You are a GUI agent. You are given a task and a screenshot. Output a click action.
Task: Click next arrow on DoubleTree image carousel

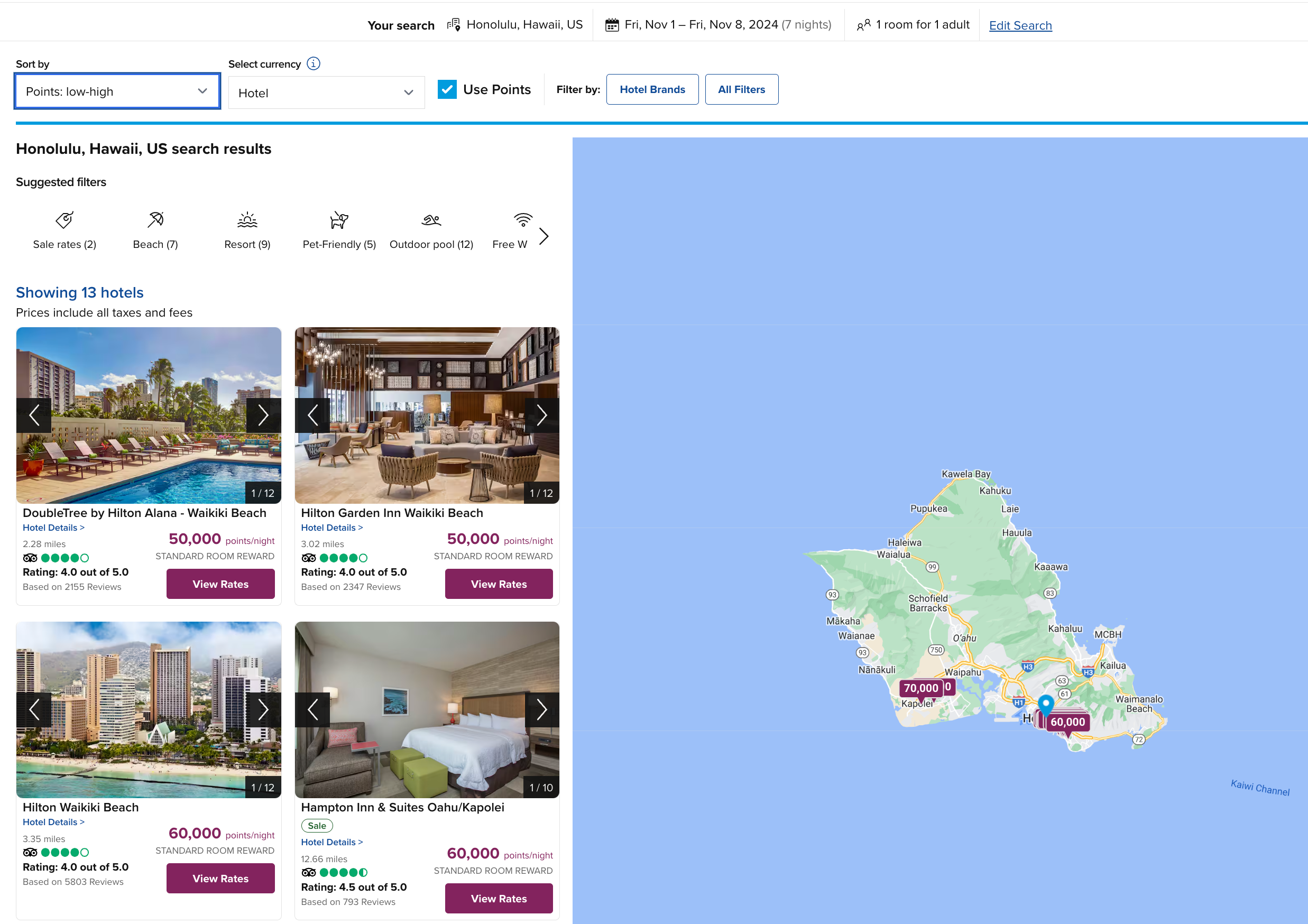pos(264,415)
